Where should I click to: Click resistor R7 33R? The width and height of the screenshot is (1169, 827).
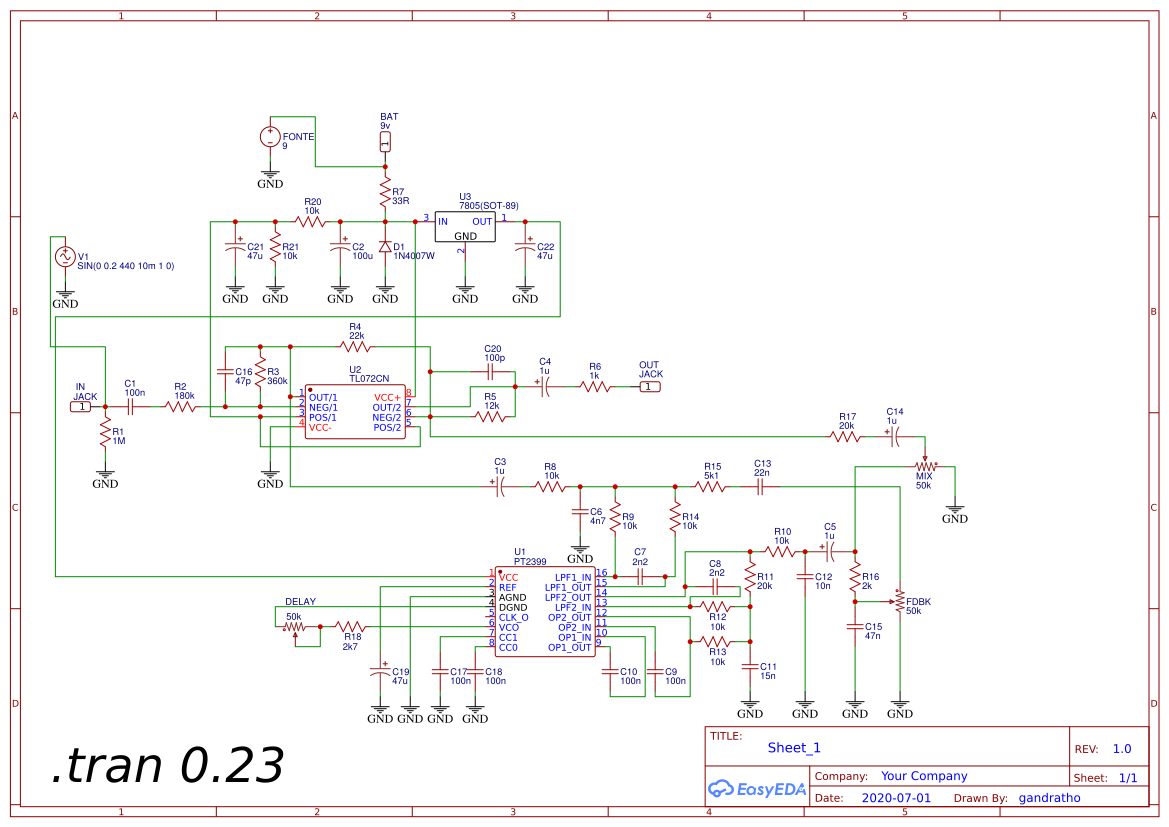[x=386, y=190]
